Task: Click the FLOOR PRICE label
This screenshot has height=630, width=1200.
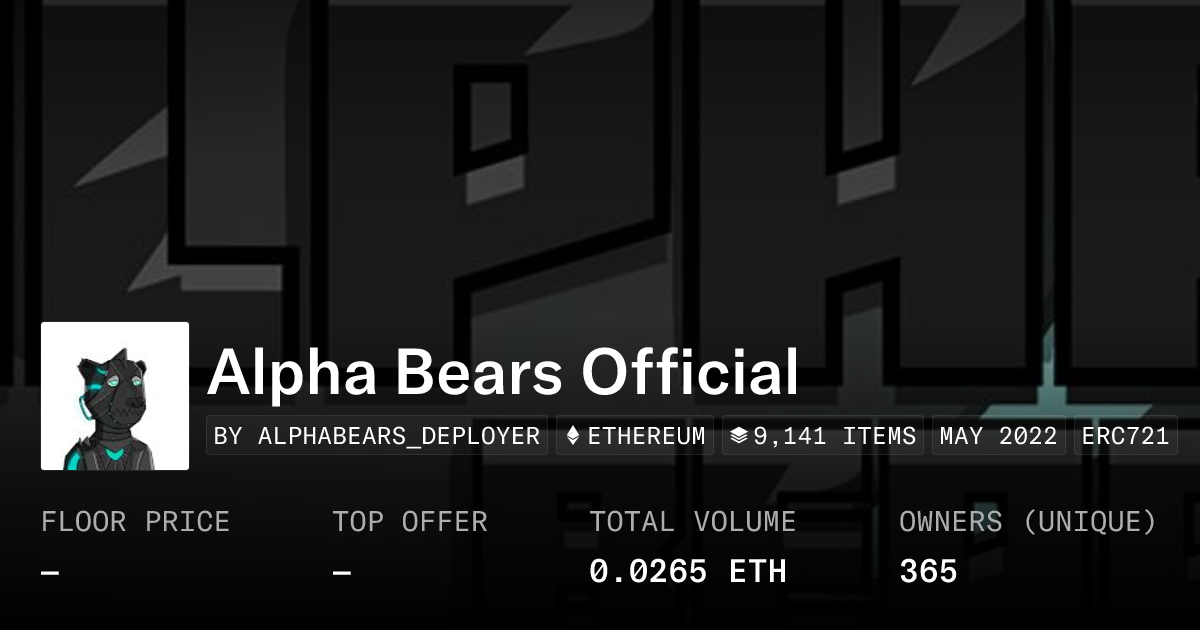Action: tap(135, 522)
